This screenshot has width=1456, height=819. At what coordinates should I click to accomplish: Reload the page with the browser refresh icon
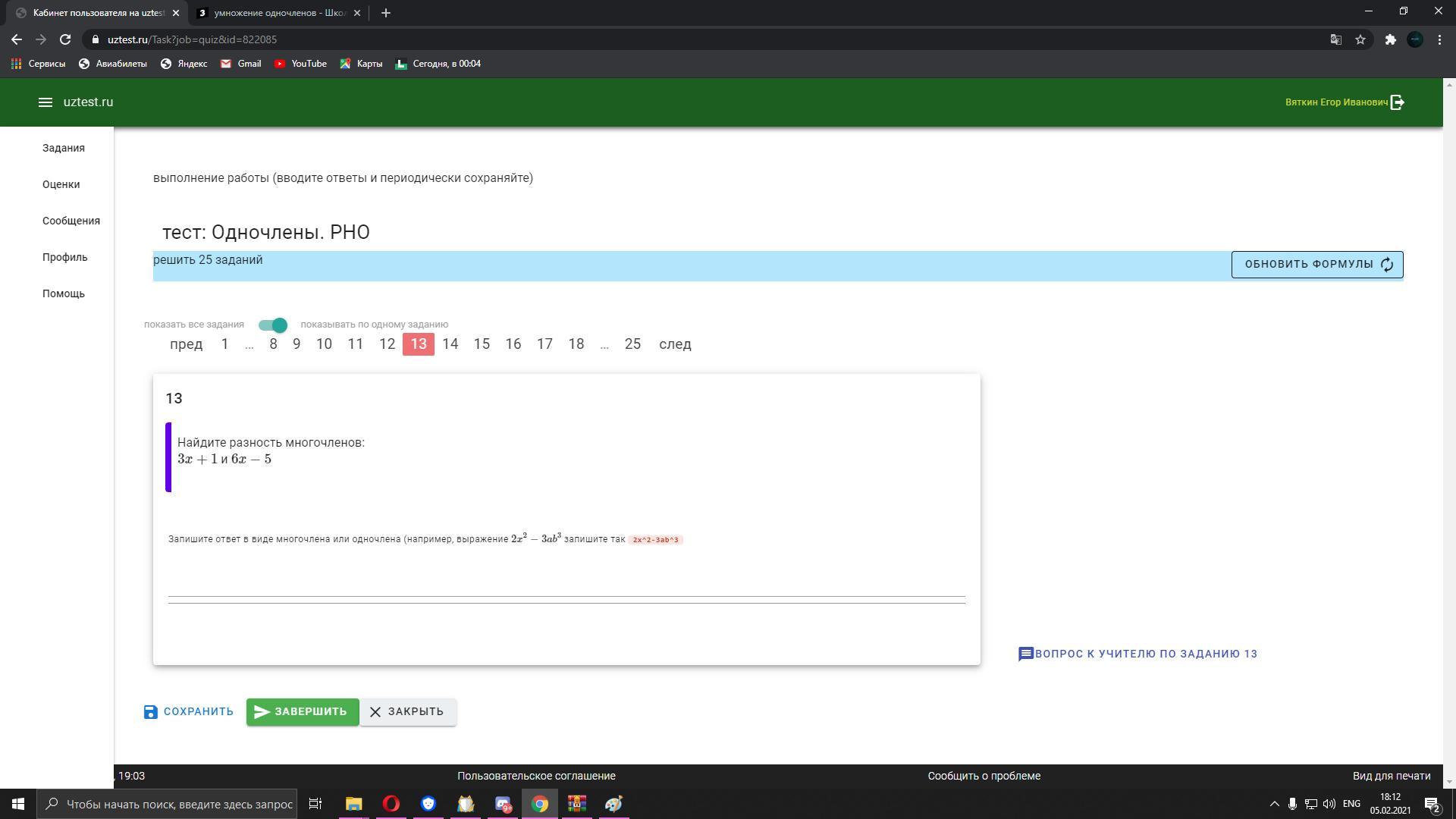point(65,39)
